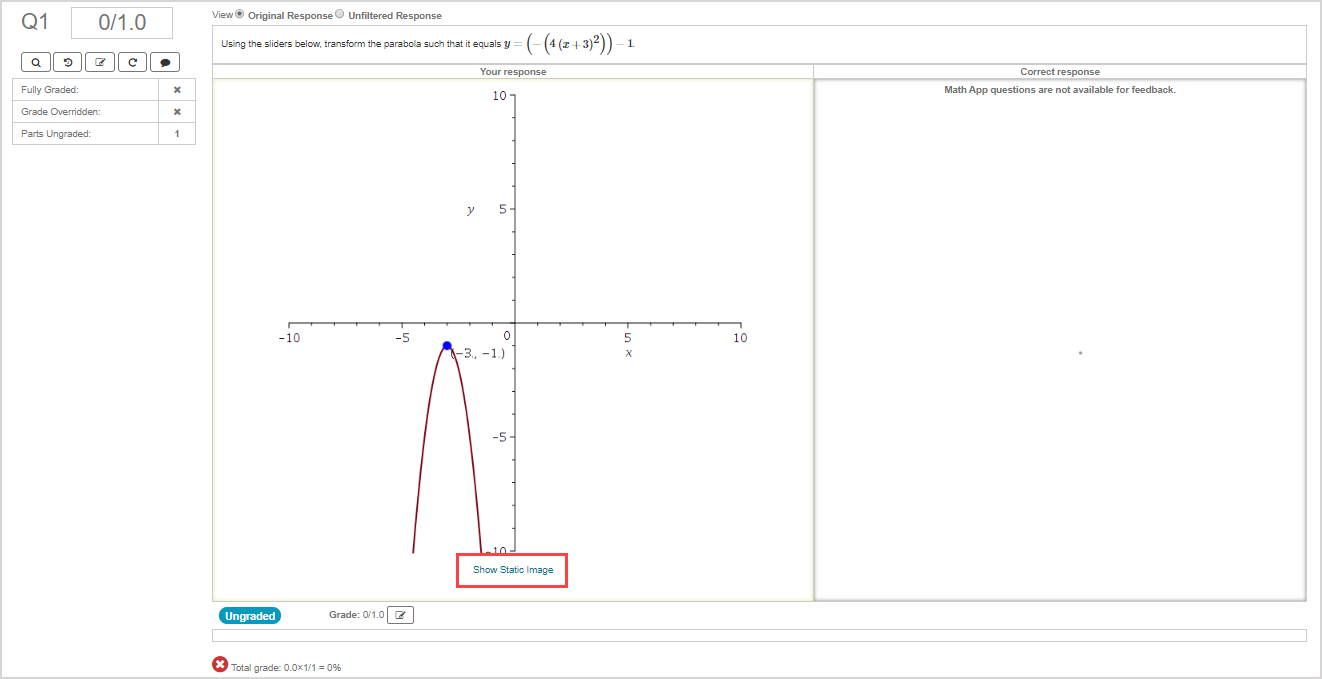The width and height of the screenshot is (1322, 679).
Task: Click the 0/1.0 score box
Action: pyautogui.click(x=122, y=23)
